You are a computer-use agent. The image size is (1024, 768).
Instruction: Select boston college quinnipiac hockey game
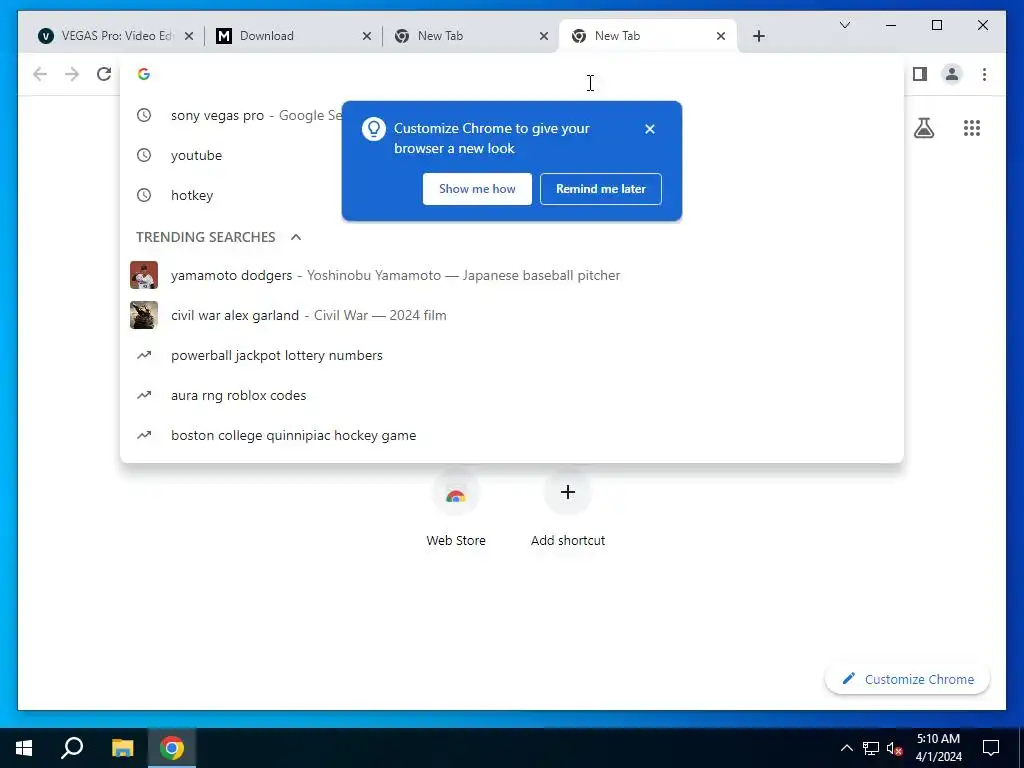click(x=512, y=435)
